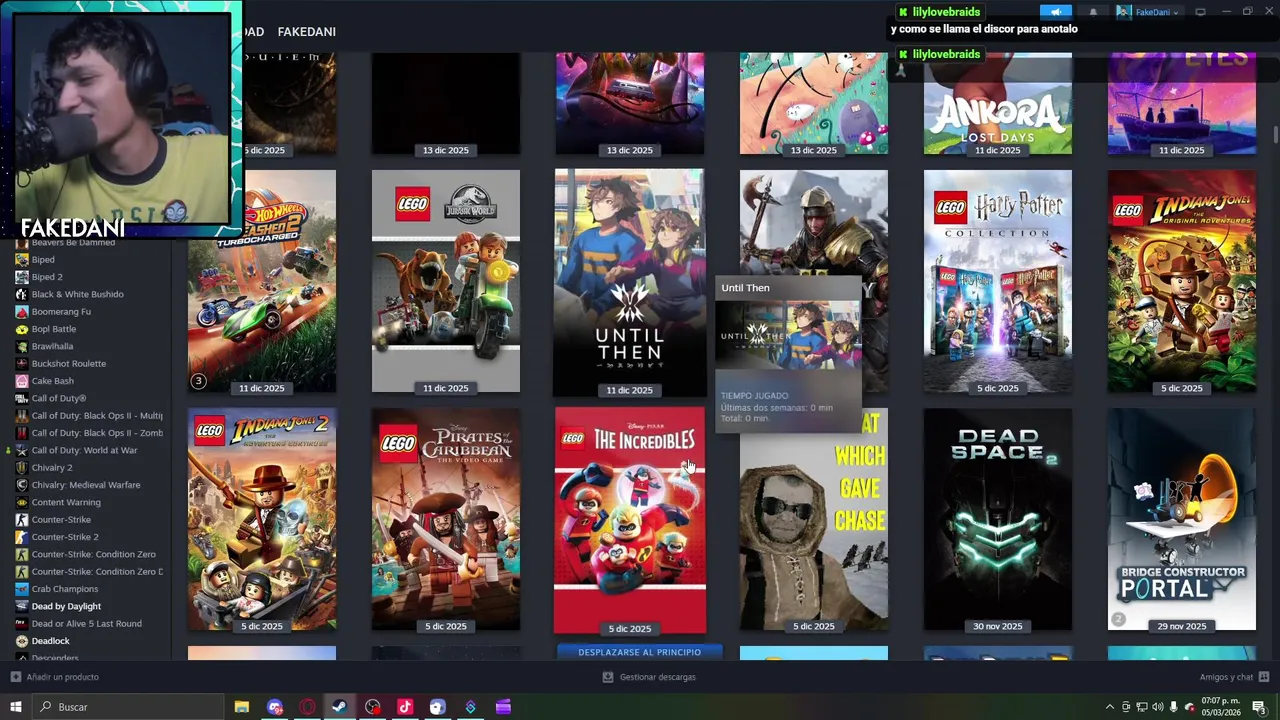
Task: Open TikTok app from the taskbar
Action: (x=405, y=707)
